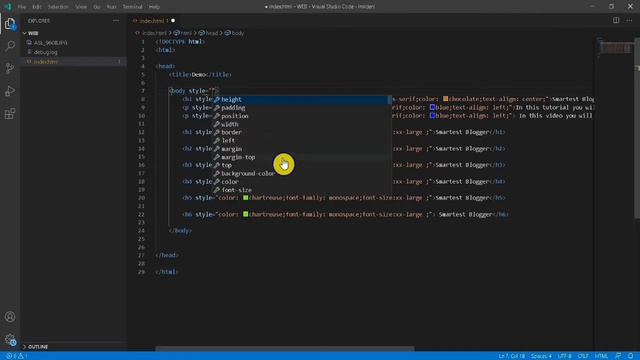The image size is (640, 360).
Task: Open the Manage gear icon
Action: [10, 340]
